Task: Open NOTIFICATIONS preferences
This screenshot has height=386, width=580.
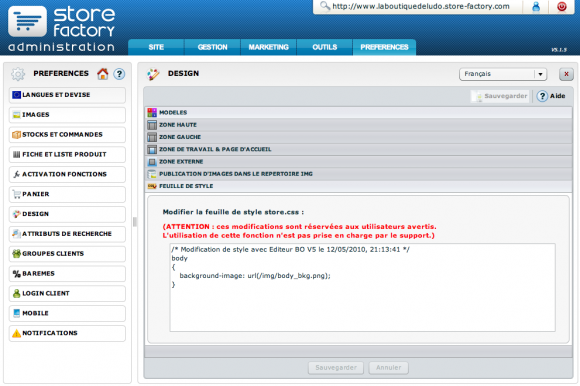Action: click(67, 333)
